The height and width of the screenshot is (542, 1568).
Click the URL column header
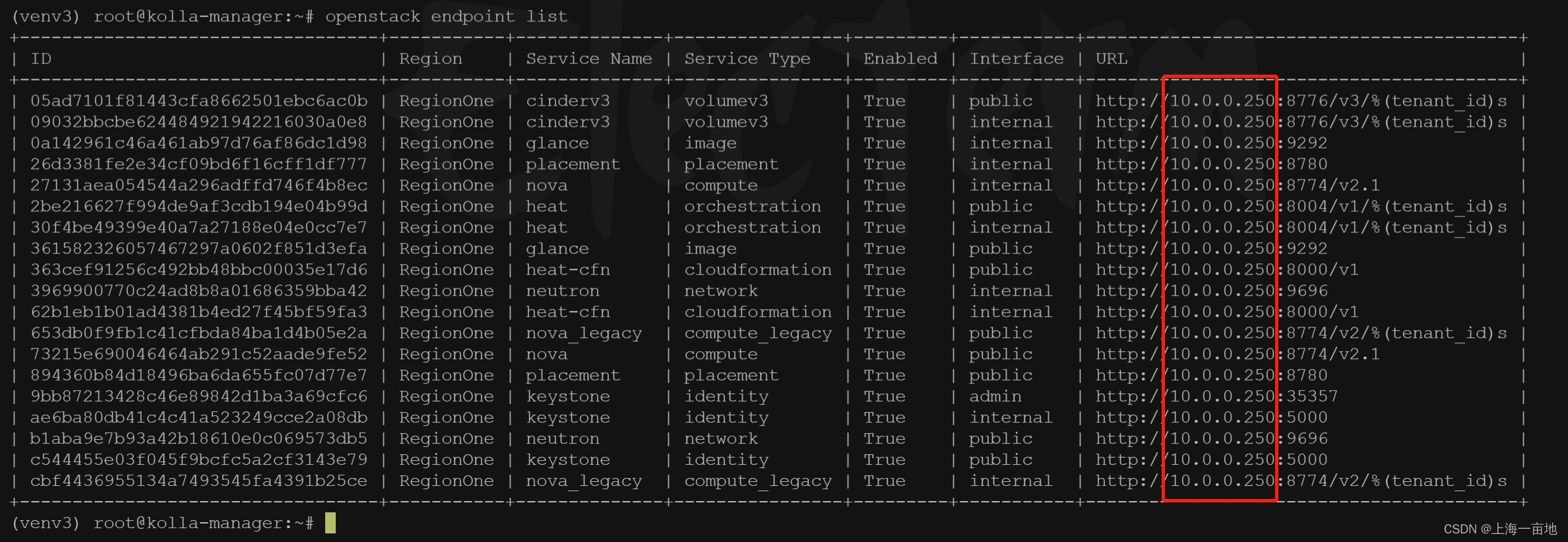point(1112,59)
